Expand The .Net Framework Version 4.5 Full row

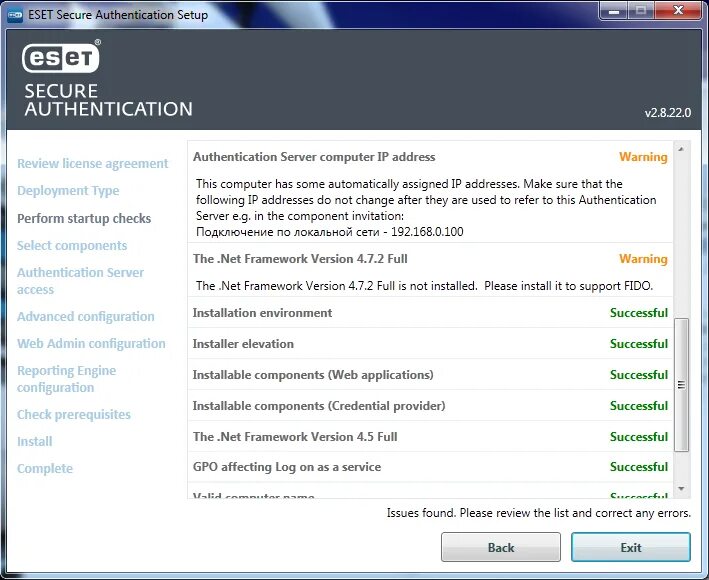click(x=430, y=437)
